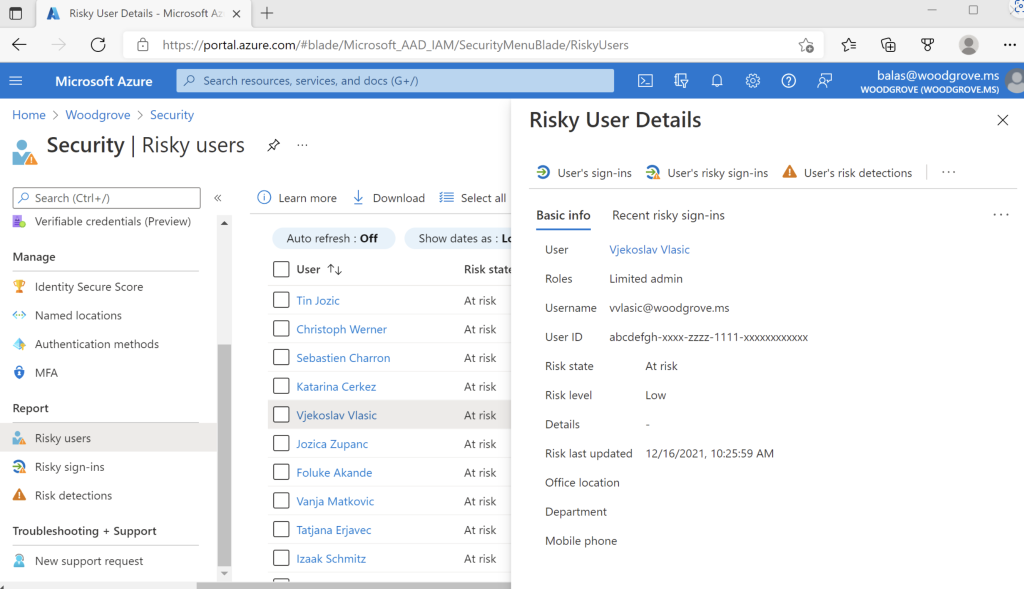Open the Directories and subscriptions filter icon

click(x=681, y=81)
